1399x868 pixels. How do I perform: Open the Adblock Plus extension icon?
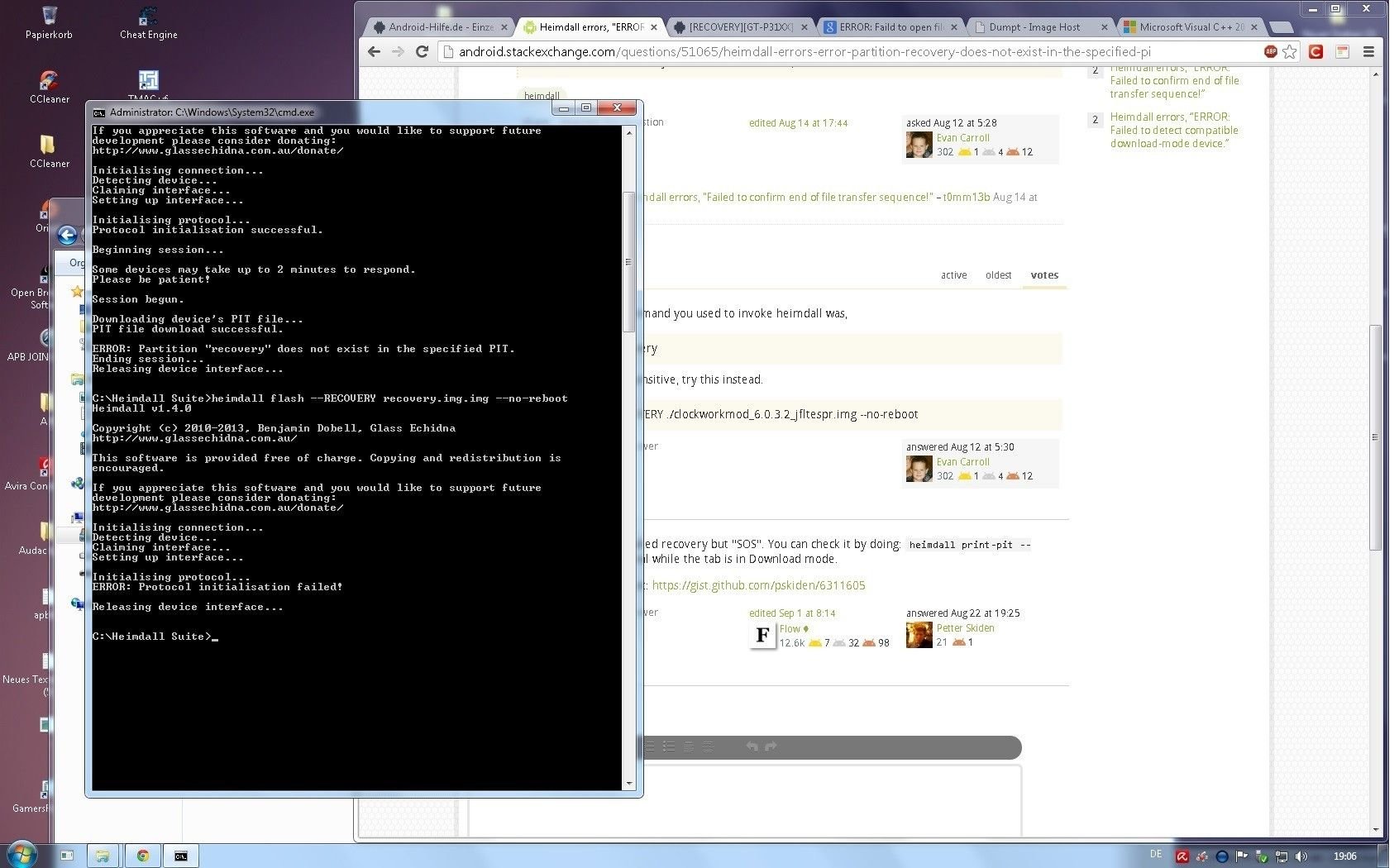[1271, 51]
